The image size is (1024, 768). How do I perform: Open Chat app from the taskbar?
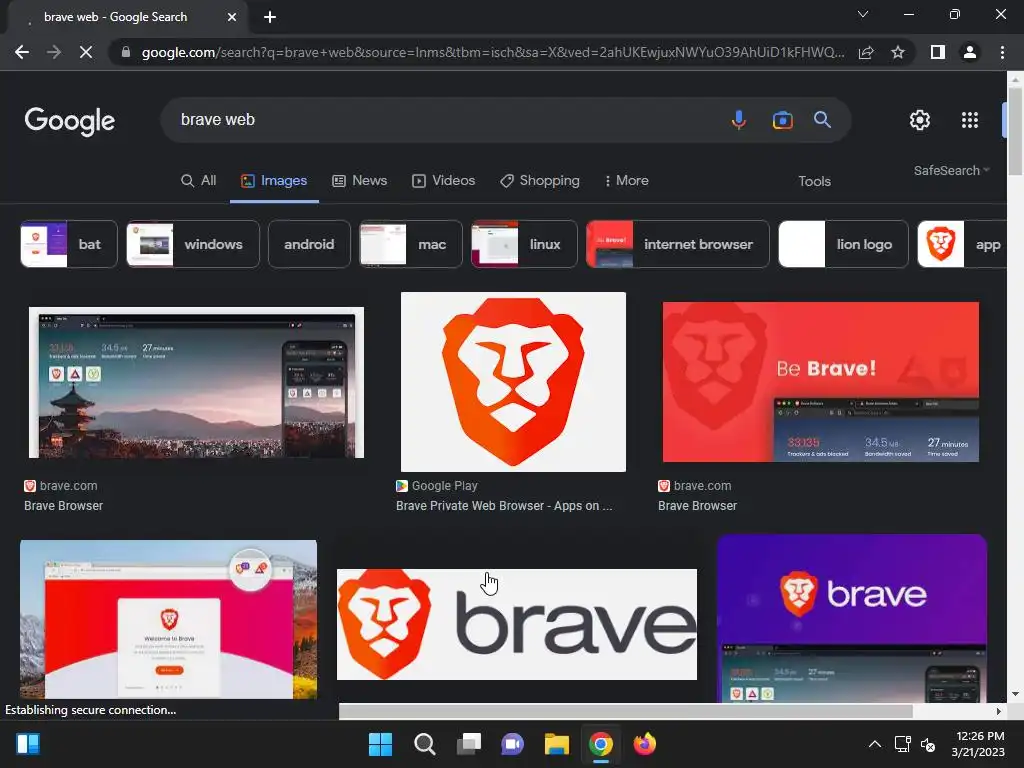click(513, 744)
